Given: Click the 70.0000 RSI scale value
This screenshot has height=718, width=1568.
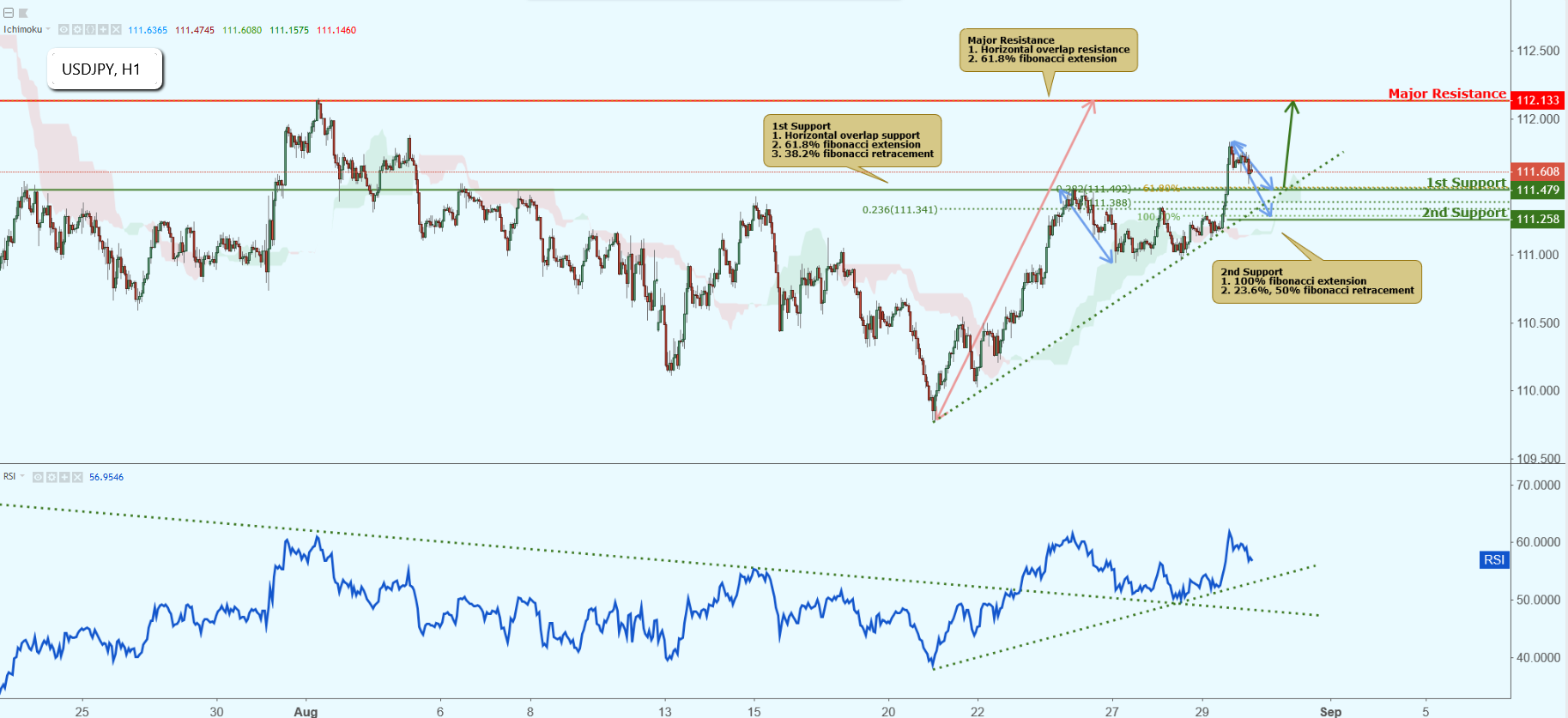Looking at the screenshot, I should coord(1538,485).
